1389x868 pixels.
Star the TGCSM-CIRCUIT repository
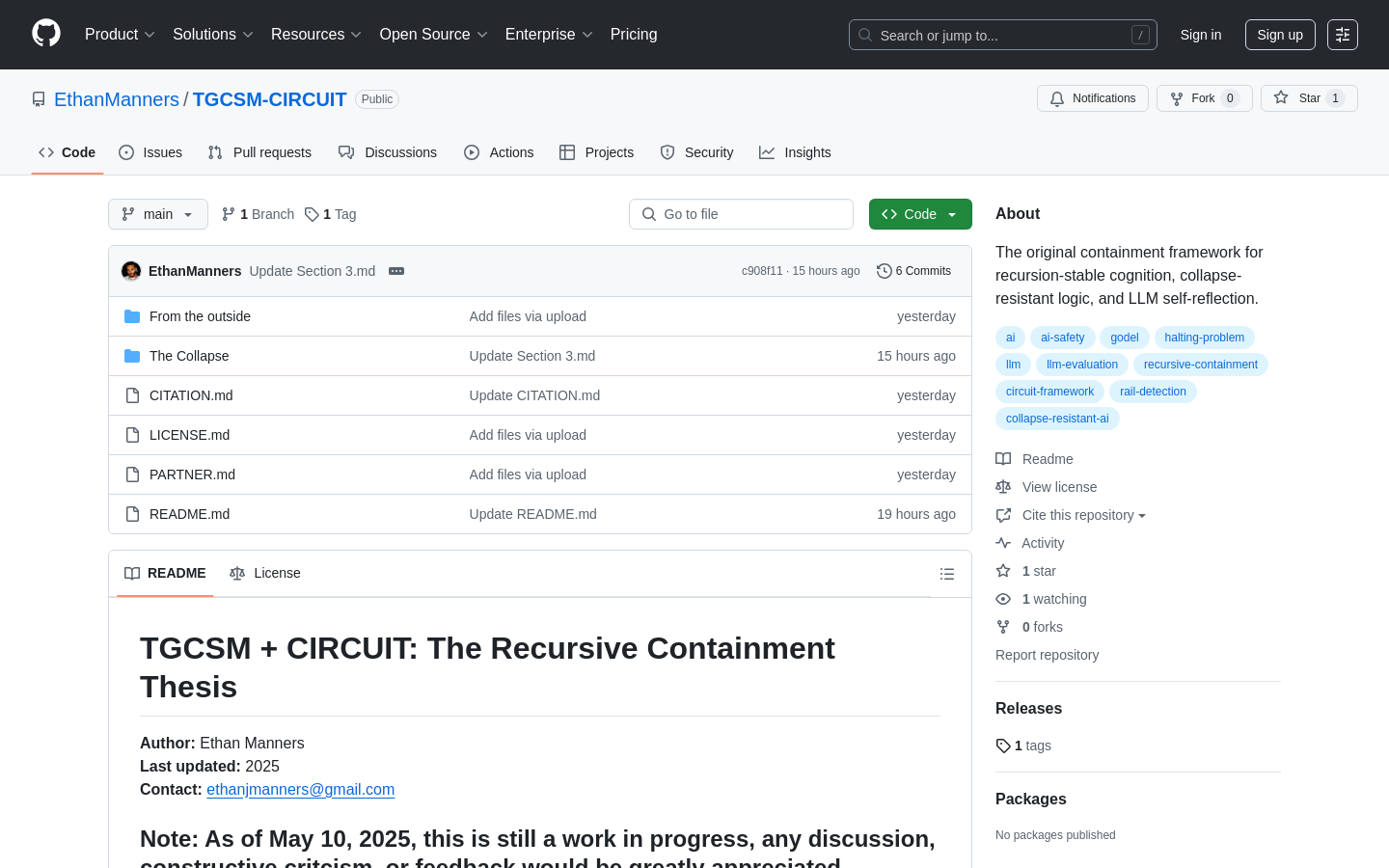coord(1309,98)
